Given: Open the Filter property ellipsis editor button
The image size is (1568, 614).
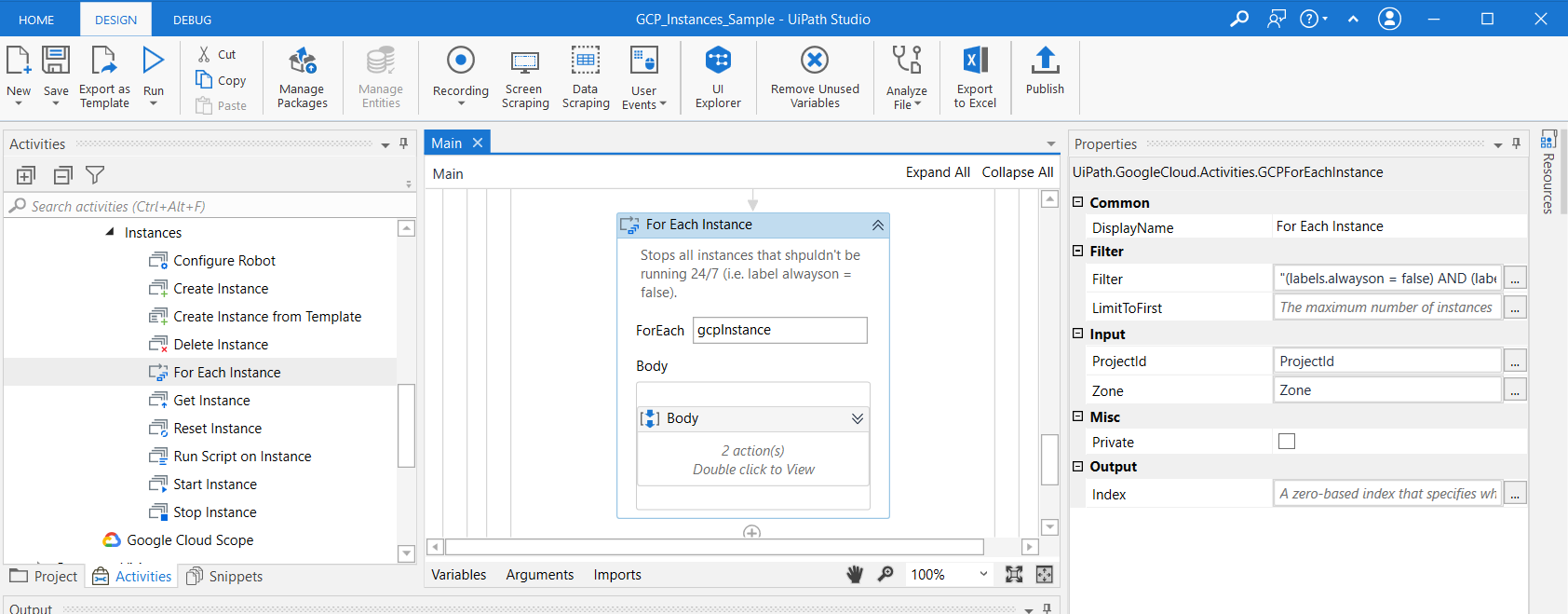Looking at the screenshot, I should tap(1515, 278).
